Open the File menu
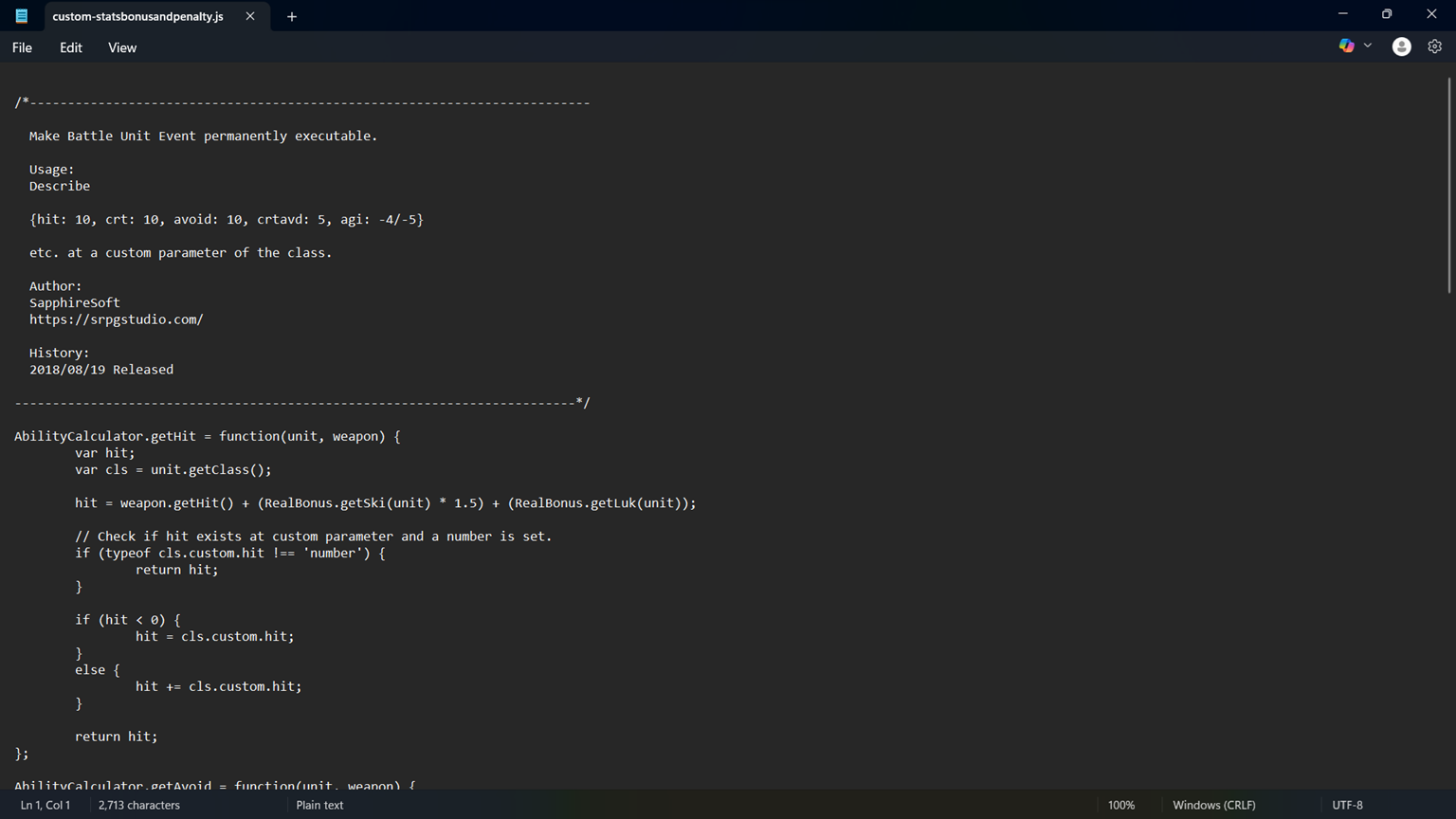1456x819 pixels. point(22,47)
